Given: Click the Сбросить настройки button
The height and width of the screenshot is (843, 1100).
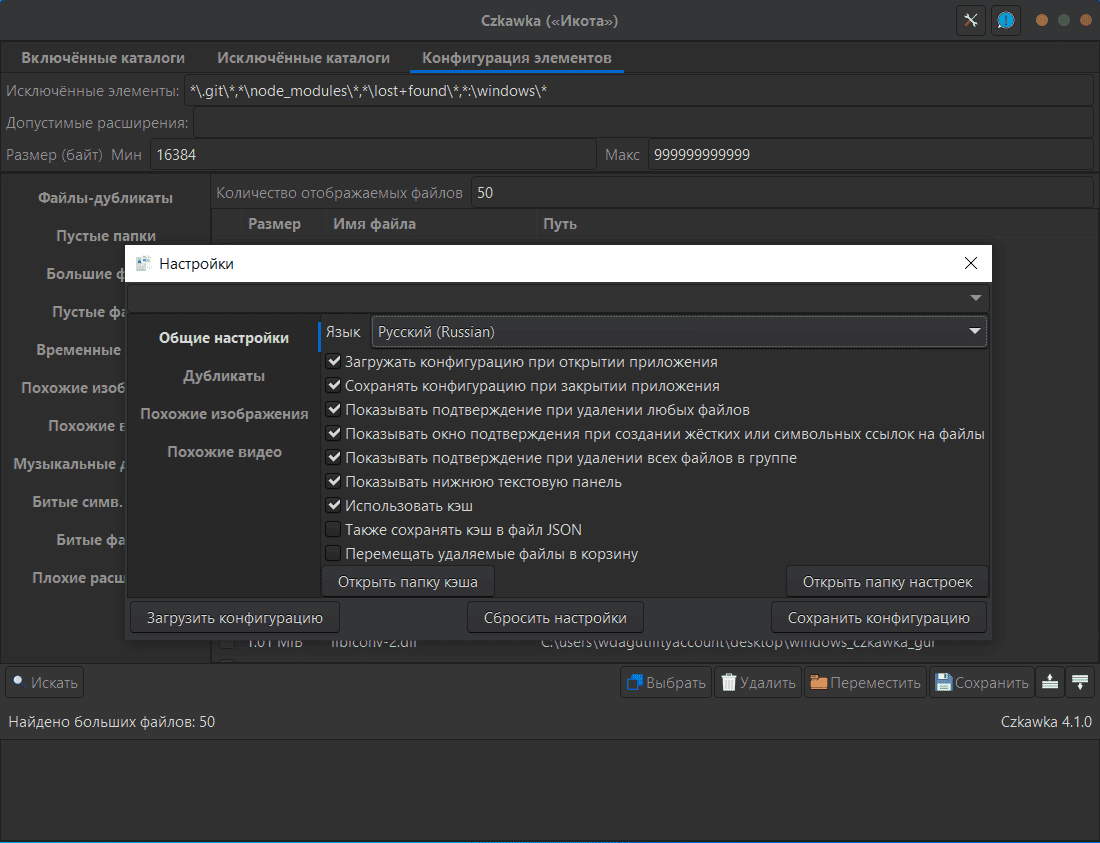Looking at the screenshot, I should tap(555, 618).
